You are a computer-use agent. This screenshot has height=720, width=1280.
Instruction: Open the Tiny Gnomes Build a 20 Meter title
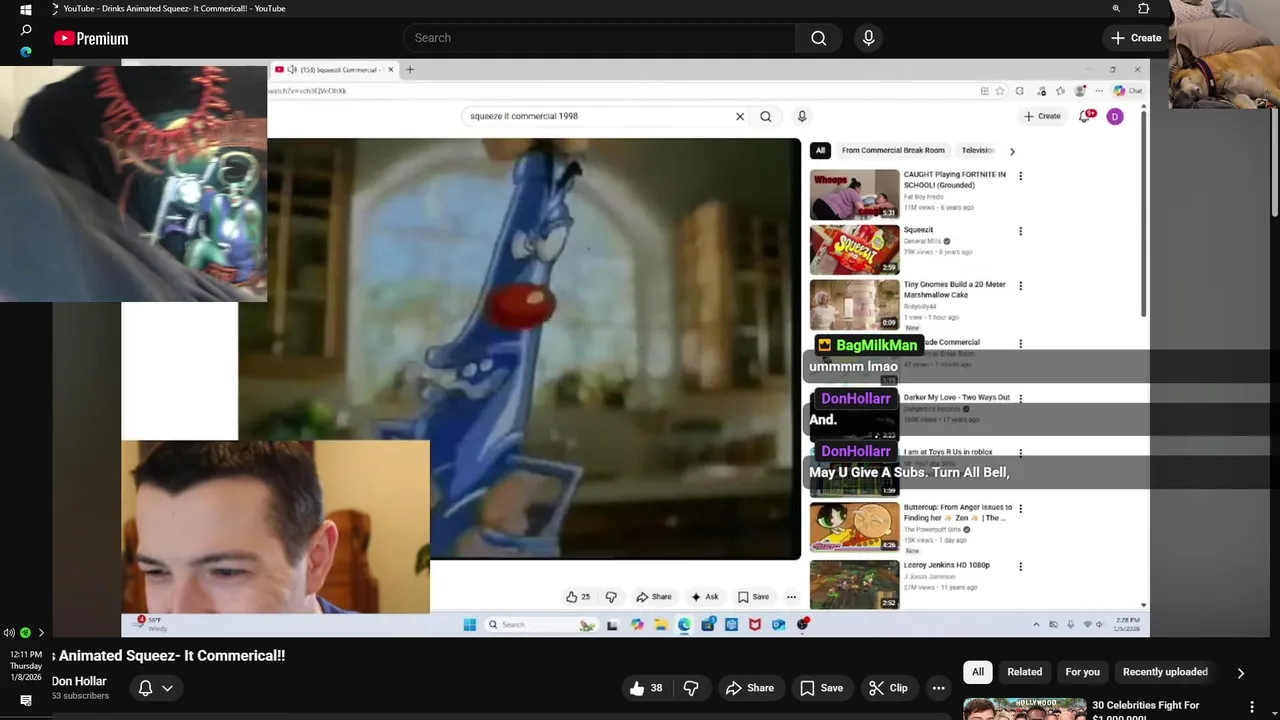pos(954,289)
